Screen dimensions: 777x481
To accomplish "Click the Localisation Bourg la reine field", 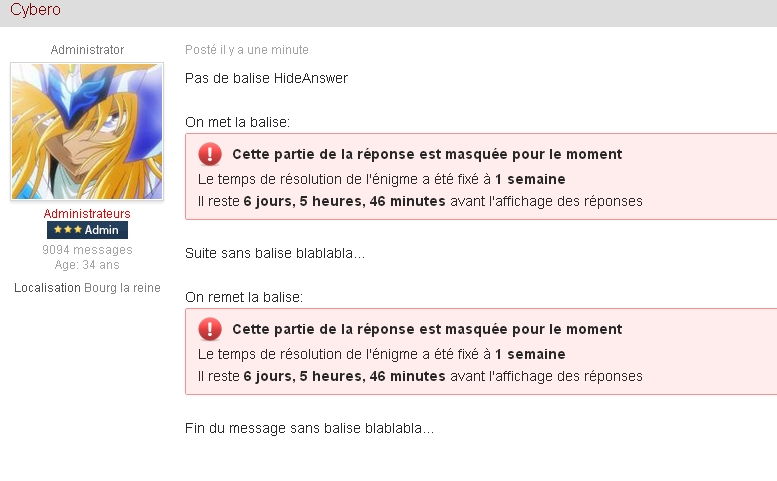I will click(87, 288).
